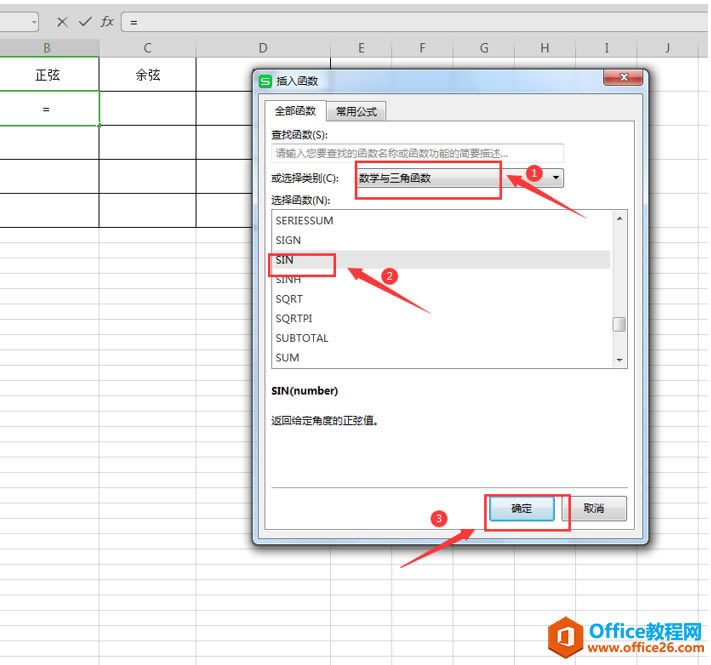Select SUM in the function list
This screenshot has height=665, width=711.
(x=441, y=357)
